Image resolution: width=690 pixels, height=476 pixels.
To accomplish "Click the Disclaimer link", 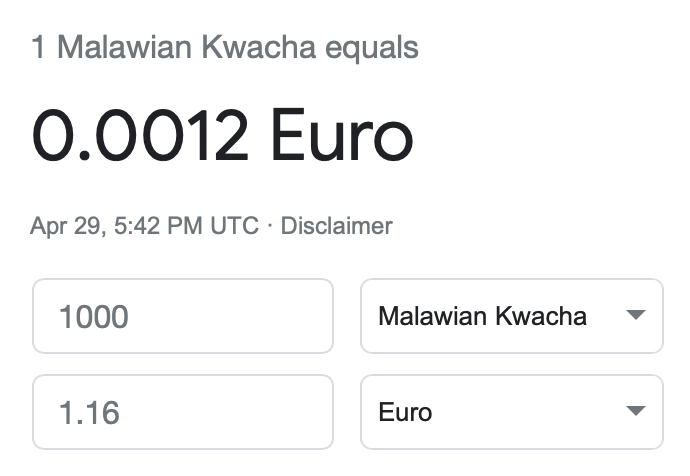I will point(336,226).
